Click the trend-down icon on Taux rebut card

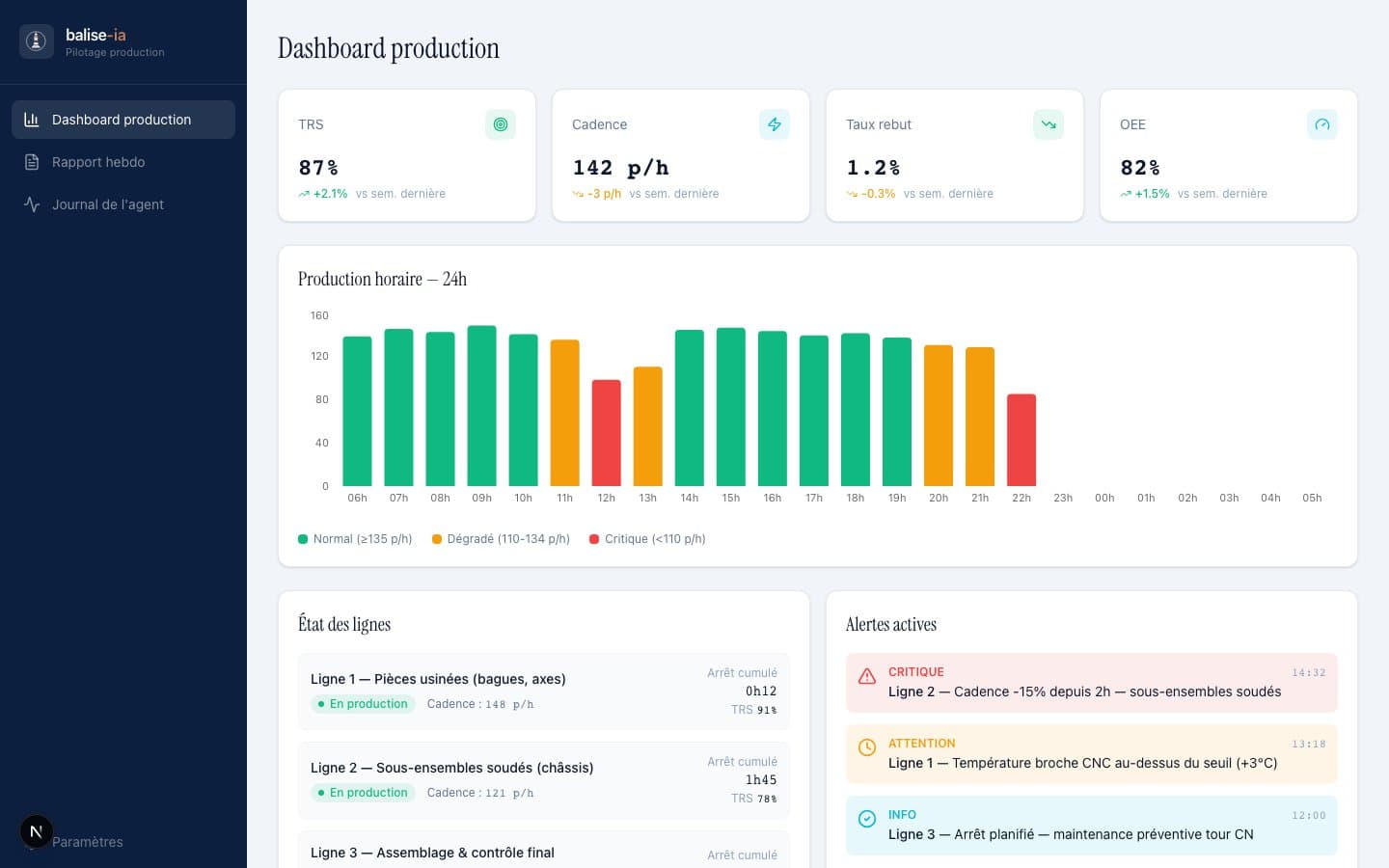tap(1049, 124)
